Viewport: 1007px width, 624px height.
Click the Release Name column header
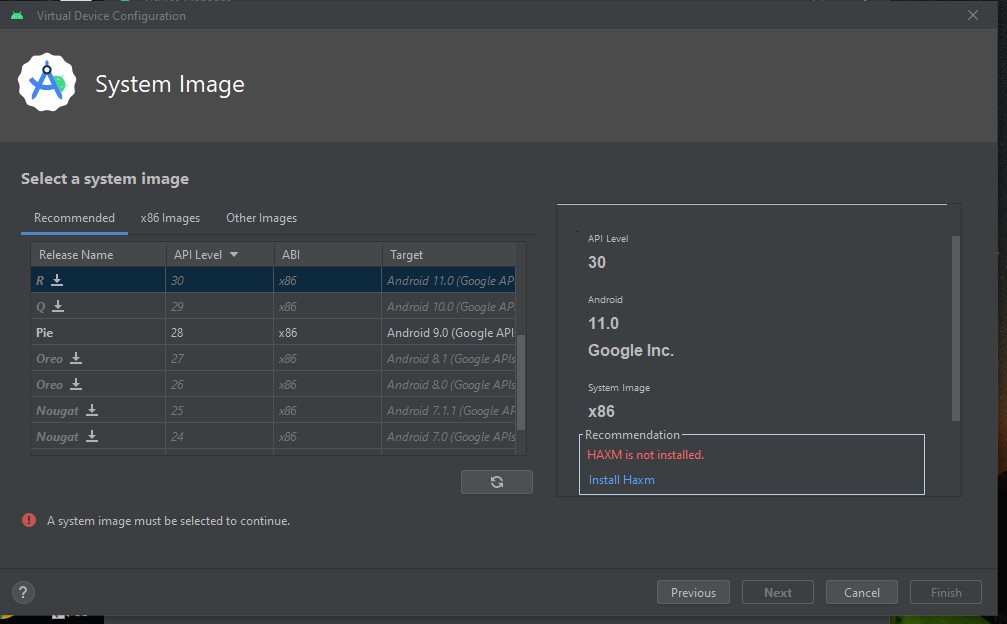[x=76, y=255]
